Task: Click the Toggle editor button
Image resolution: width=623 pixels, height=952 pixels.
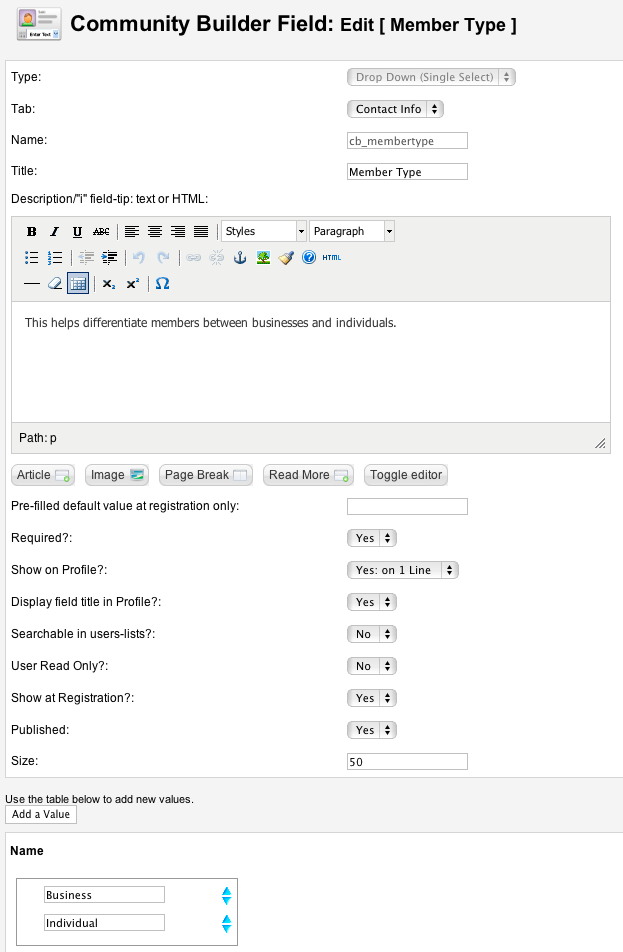Action: click(406, 475)
